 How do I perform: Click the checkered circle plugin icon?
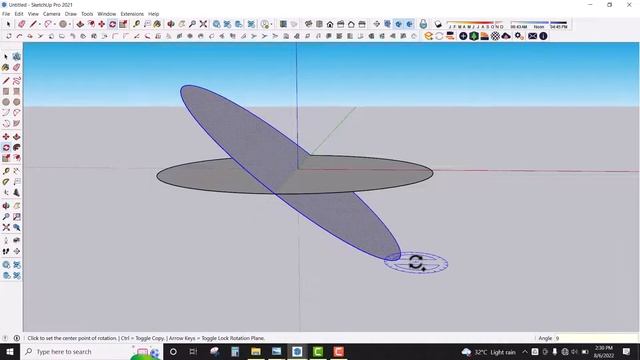pos(495,36)
